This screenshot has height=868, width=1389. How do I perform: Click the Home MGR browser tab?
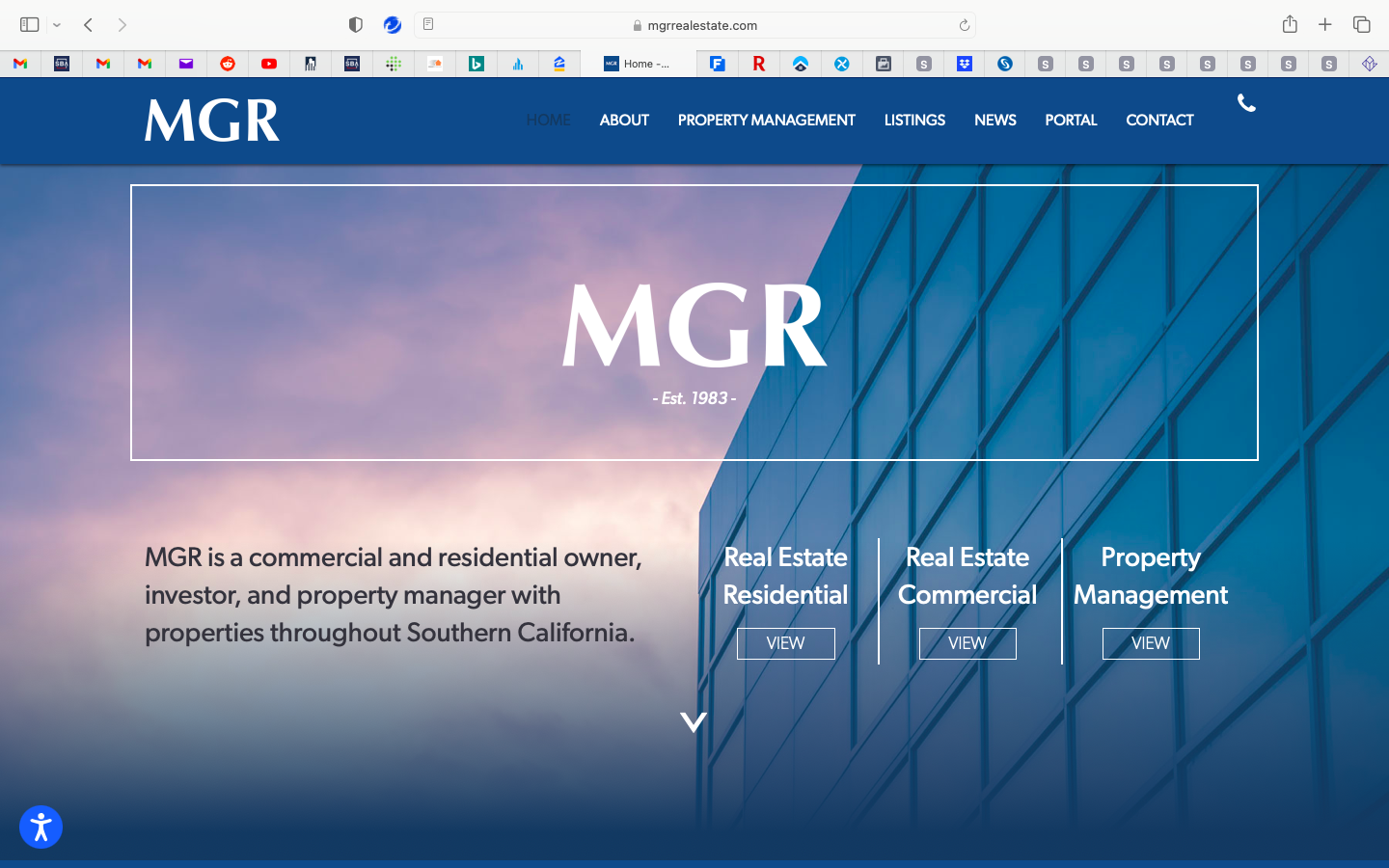(638, 64)
